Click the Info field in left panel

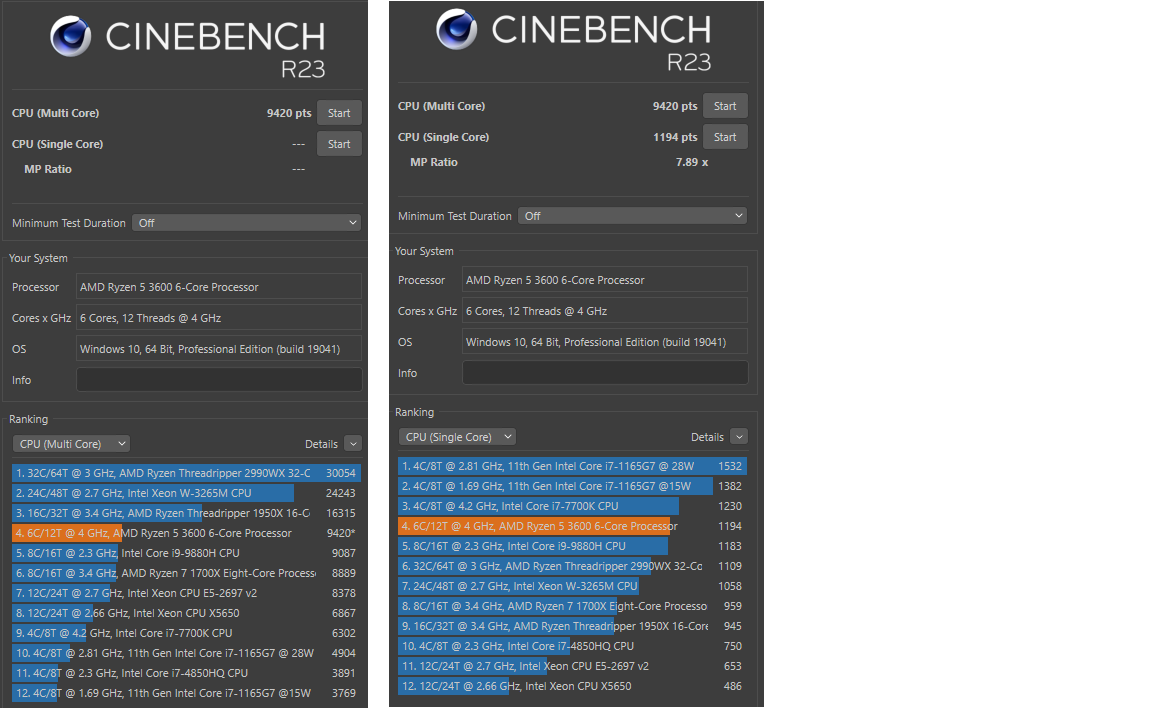coord(219,380)
